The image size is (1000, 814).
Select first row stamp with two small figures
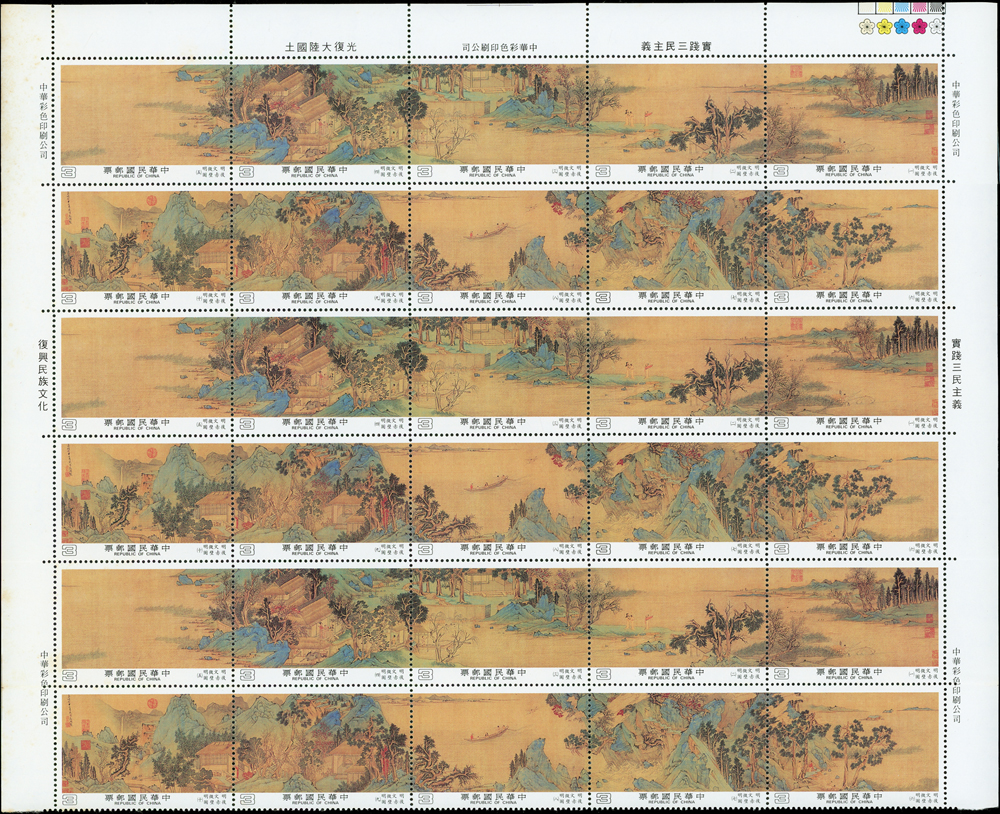tap(676, 120)
